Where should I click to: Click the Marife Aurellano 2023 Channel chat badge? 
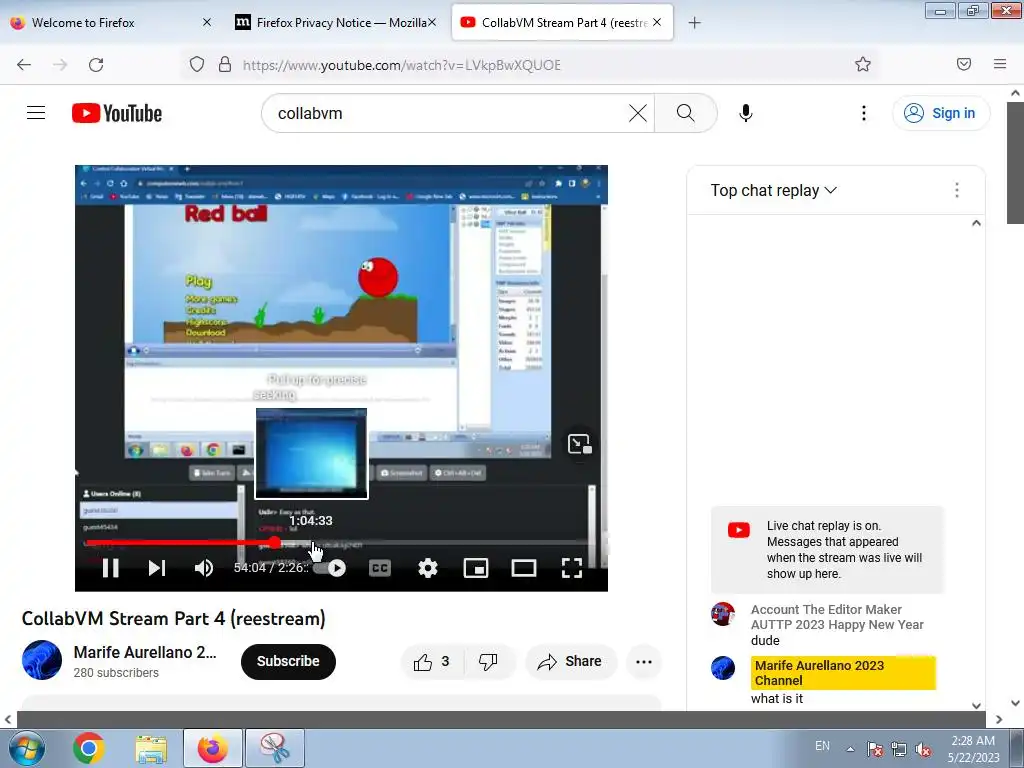(843, 673)
